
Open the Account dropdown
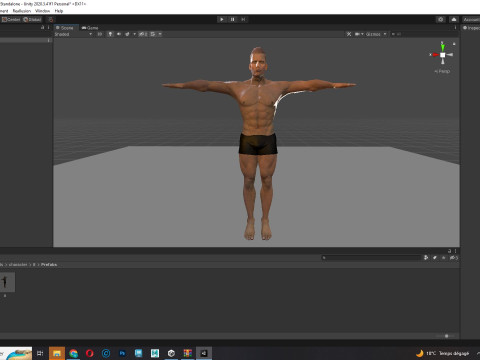471,19
